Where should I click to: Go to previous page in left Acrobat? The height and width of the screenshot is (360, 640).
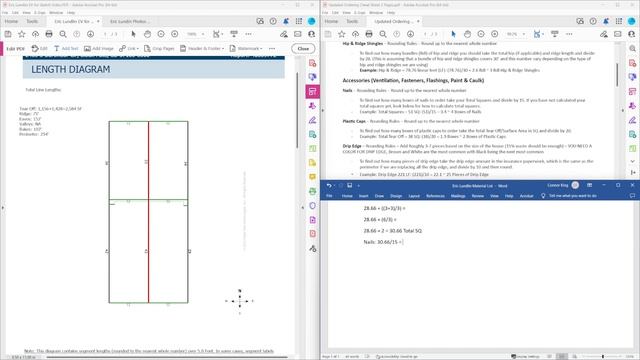point(77,34)
